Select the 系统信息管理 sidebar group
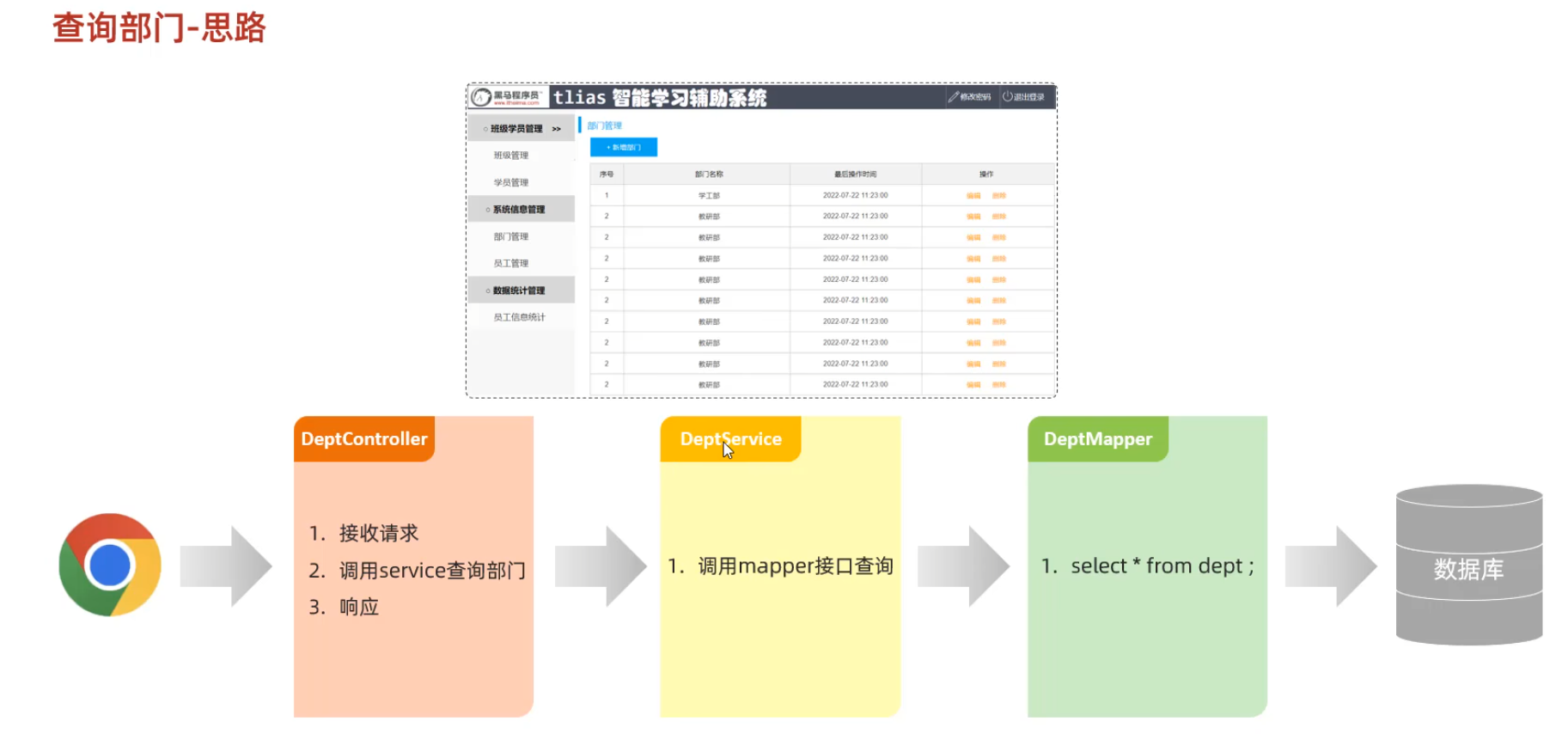 (522, 210)
